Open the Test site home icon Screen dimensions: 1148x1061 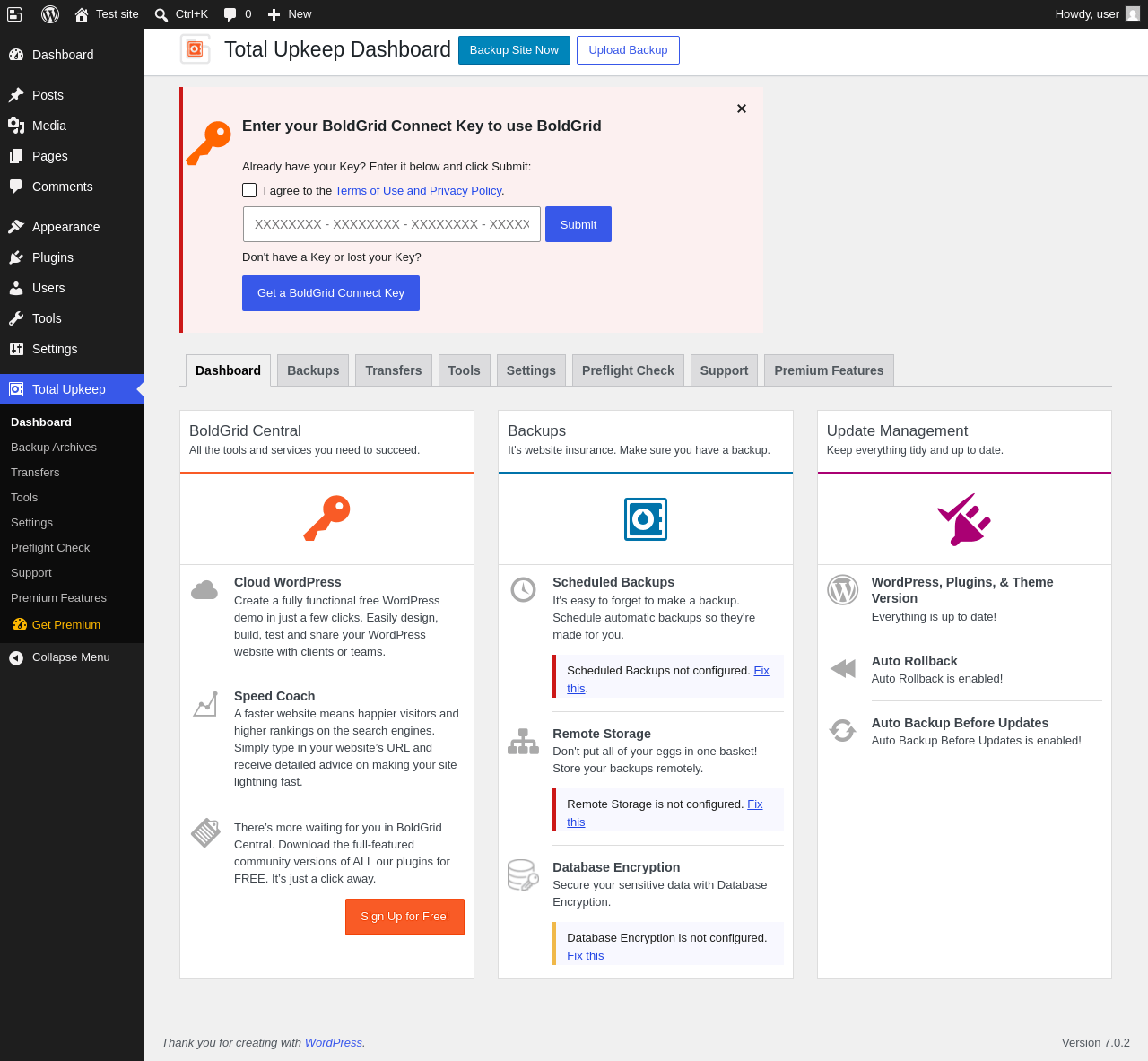click(x=82, y=14)
